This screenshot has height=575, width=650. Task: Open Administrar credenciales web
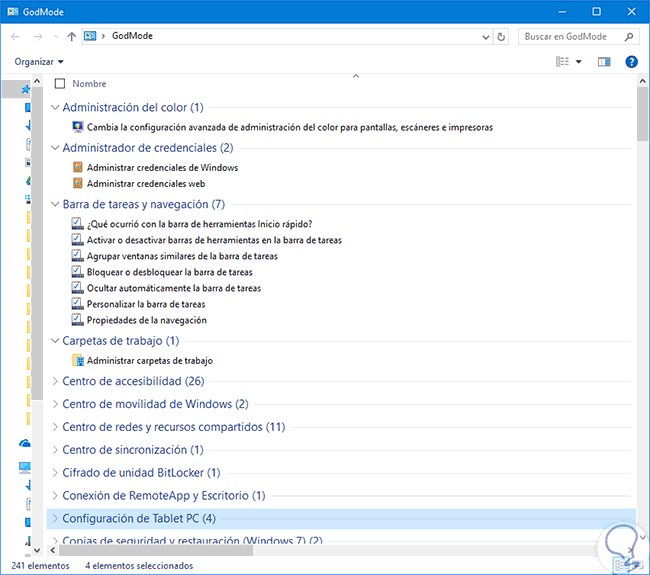pos(146,184)
